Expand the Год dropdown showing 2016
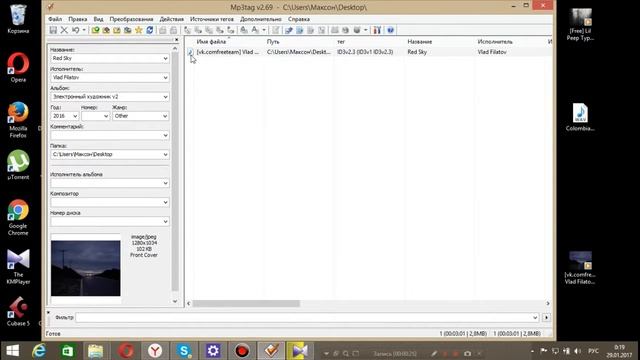 [75, 116]
